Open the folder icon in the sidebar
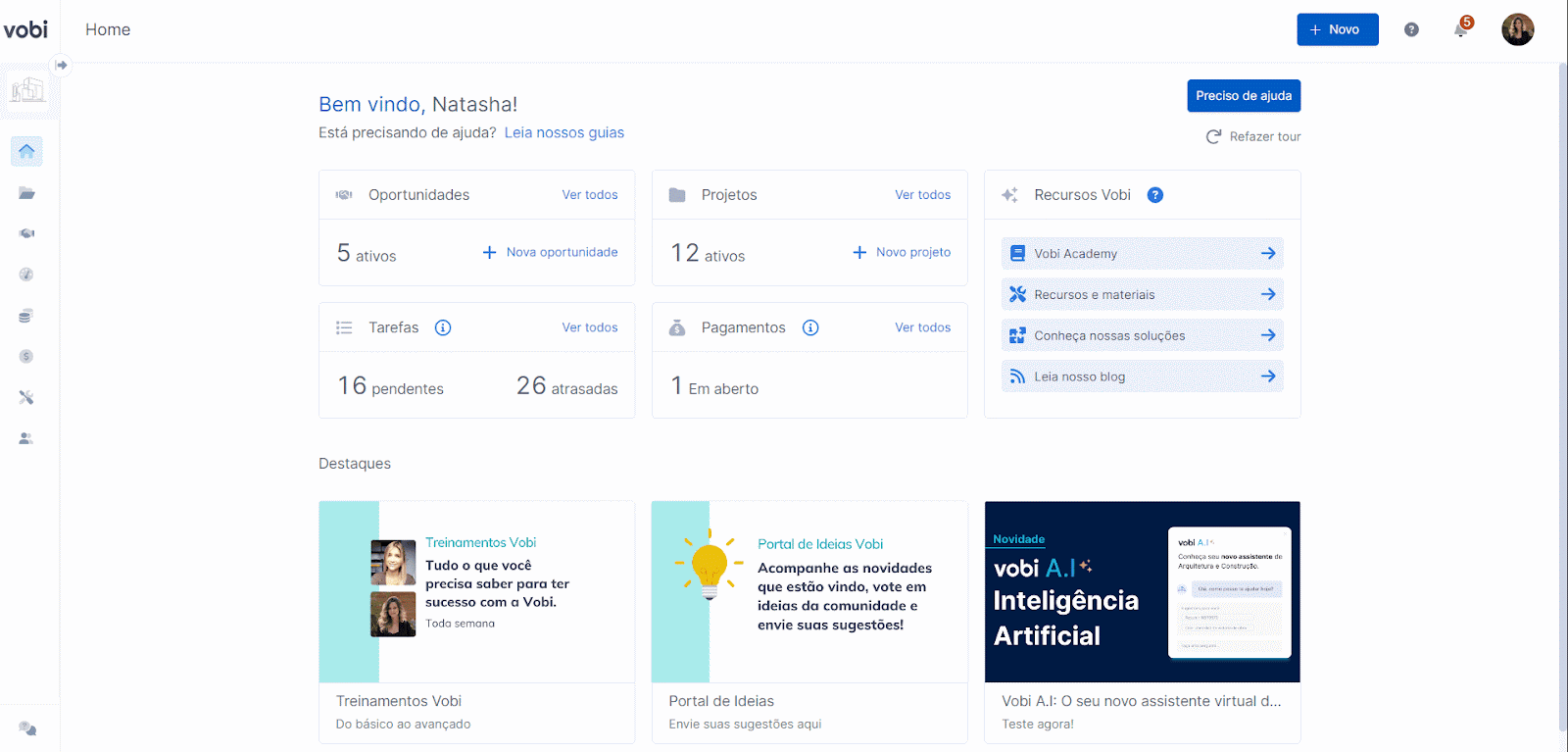The height and width of the screenshot is (752, 1568). pyautogui.click(x=26, y=193)
